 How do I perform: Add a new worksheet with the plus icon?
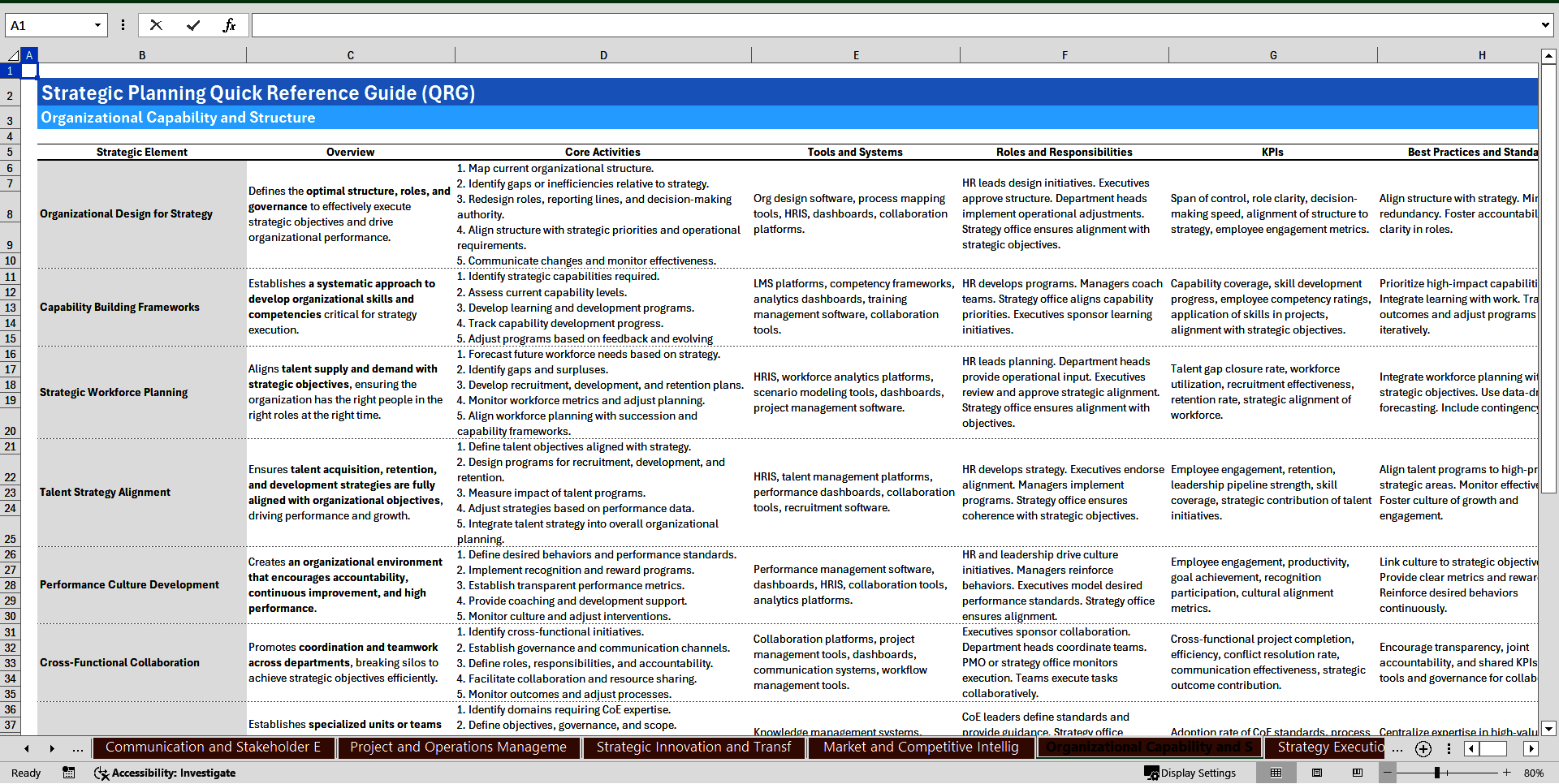point(1423,748)
